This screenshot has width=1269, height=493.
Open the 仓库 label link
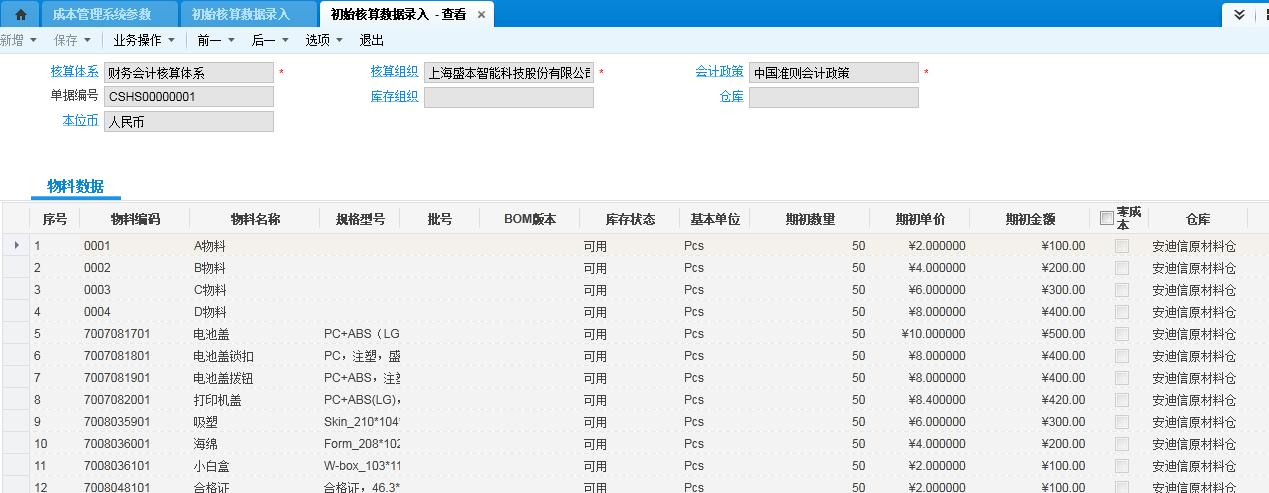coord(731,97)
